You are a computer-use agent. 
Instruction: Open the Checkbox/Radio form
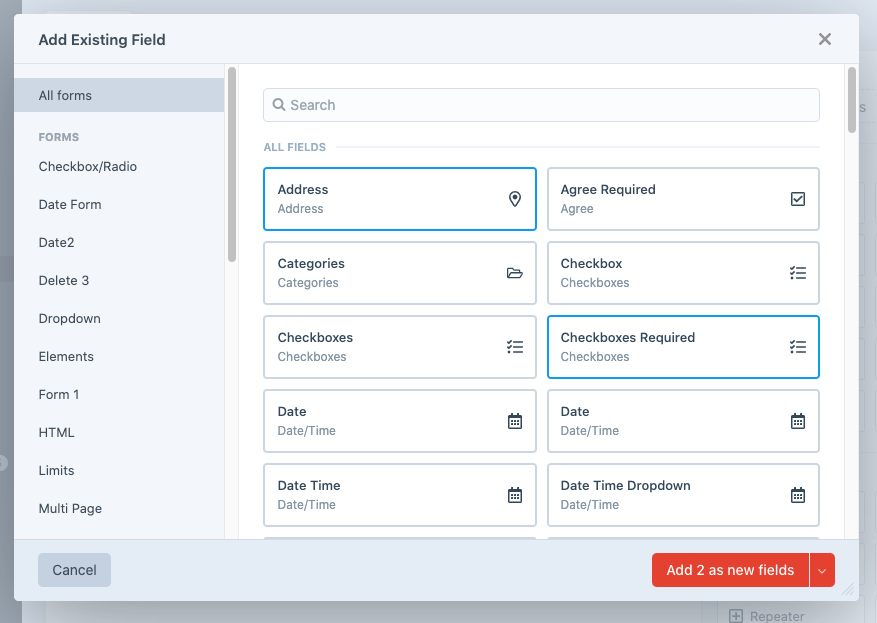(88, 167)
